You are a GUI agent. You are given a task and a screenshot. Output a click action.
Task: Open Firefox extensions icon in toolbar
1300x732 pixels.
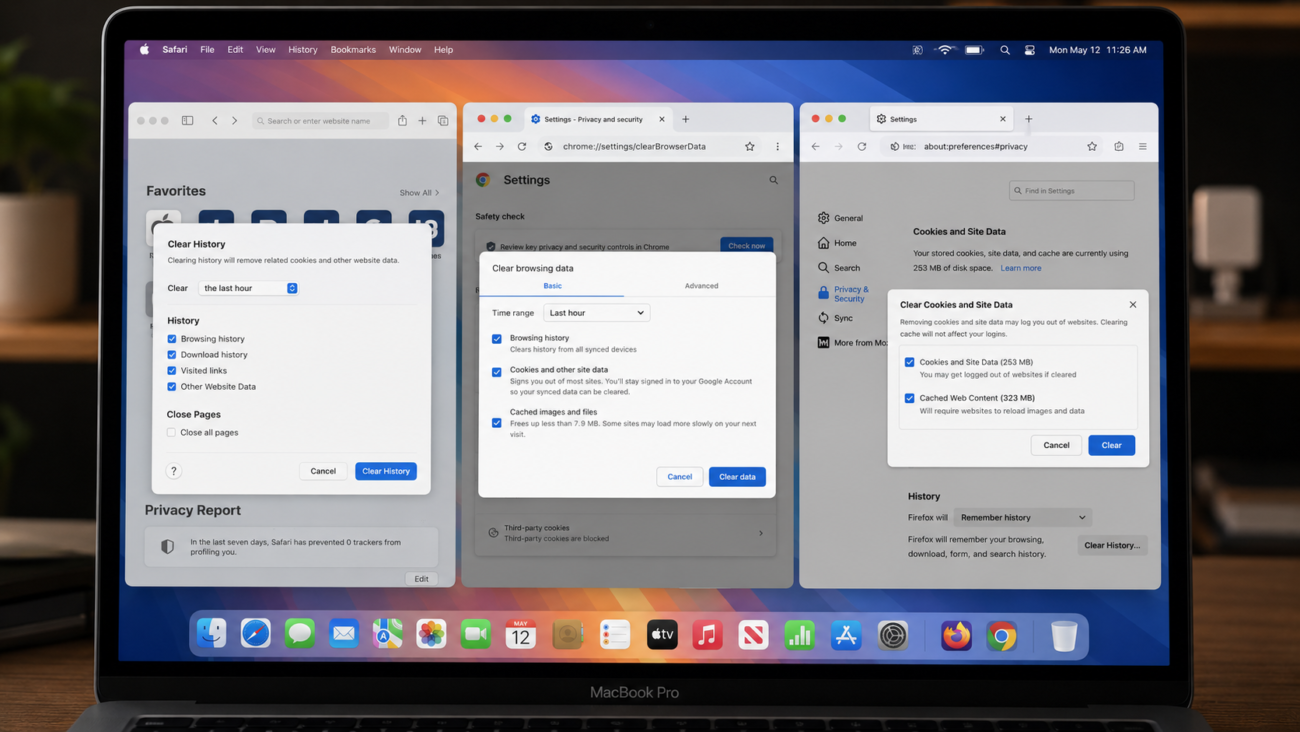tap(1119, 146)
